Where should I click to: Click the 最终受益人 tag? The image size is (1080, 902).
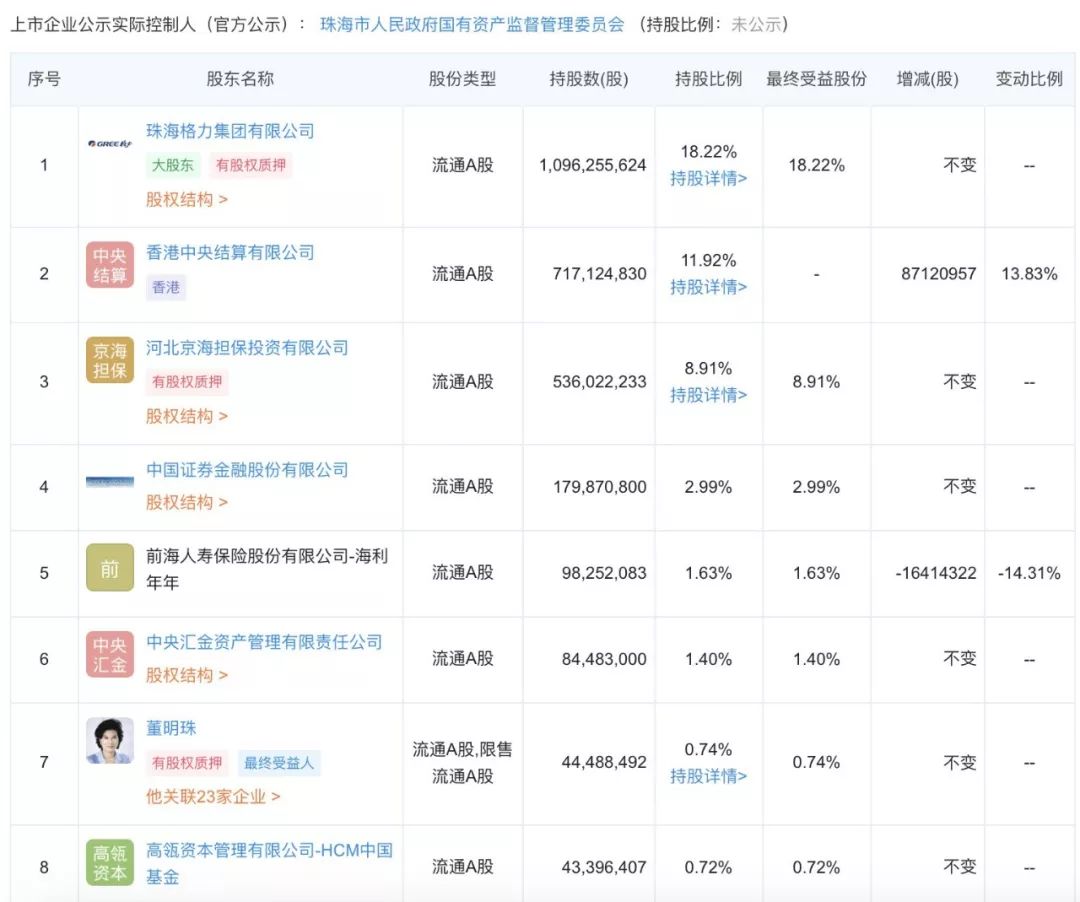click(279, 763)
